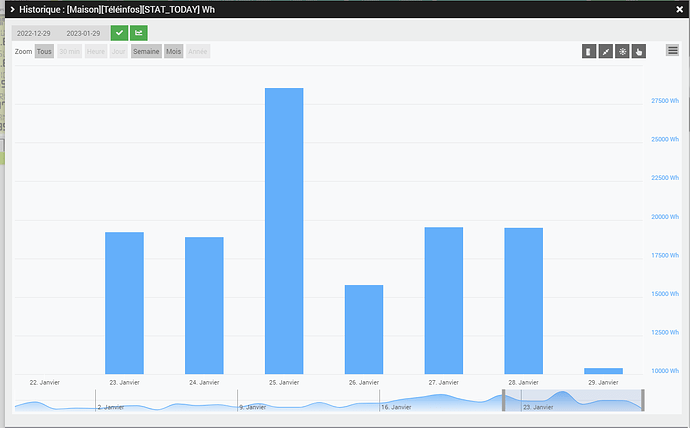Close the Historique dialog
This screenshot has height=428, width=690.
point(679,9)
